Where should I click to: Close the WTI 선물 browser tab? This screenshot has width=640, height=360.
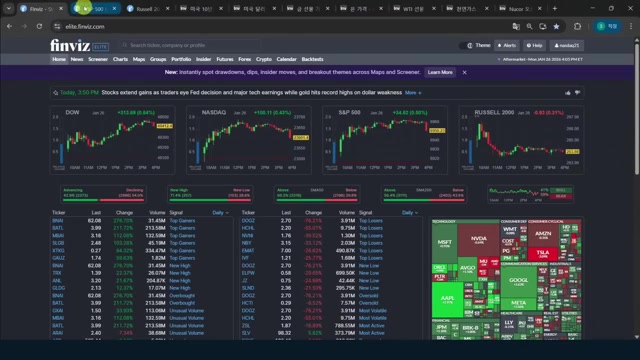tap(433, 8)
